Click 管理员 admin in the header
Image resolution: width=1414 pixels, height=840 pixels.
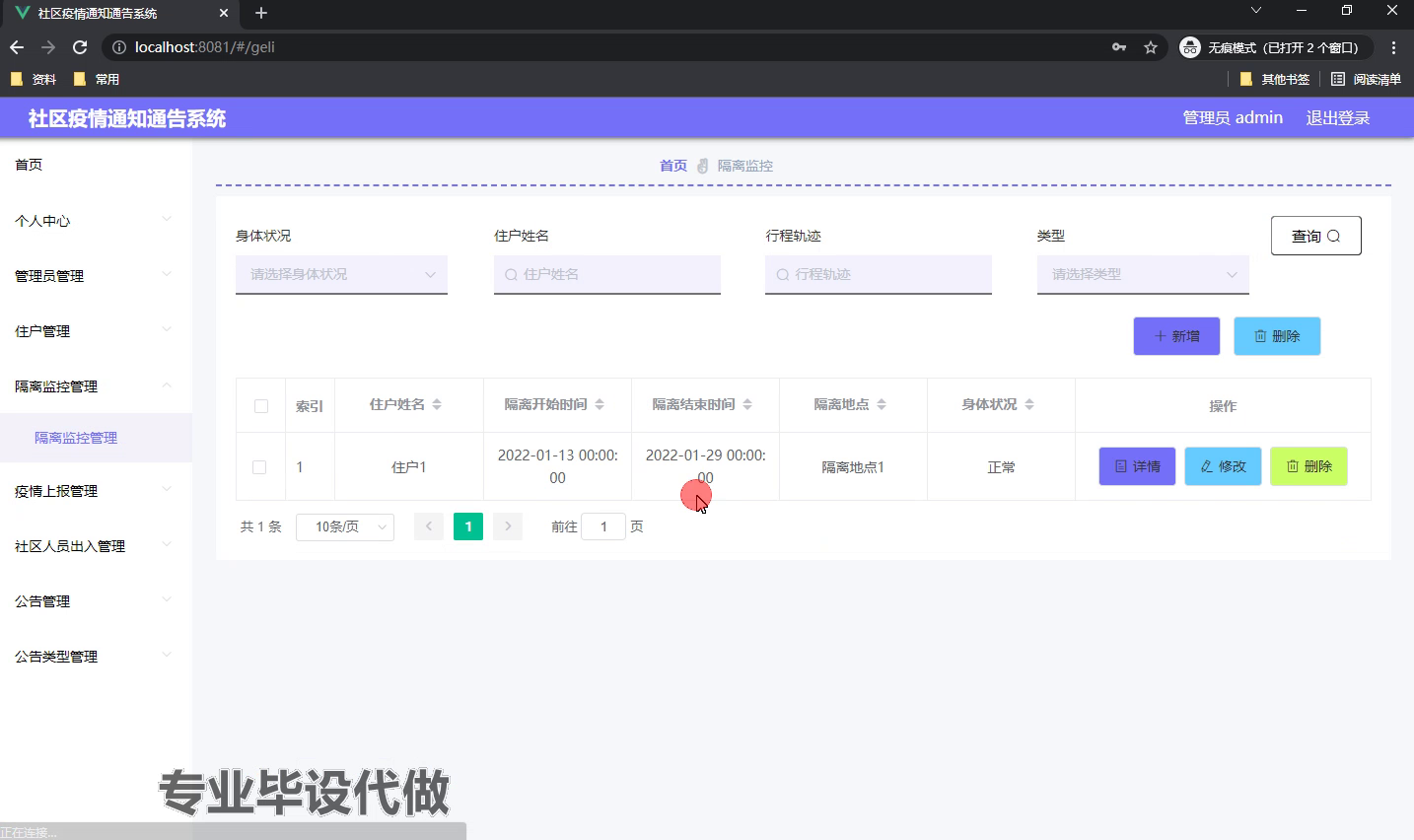tap(1233, 118)
